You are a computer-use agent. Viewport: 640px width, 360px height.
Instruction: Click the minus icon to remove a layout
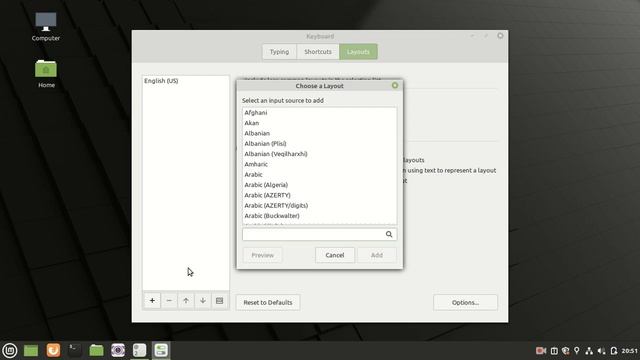pos(169,301)
